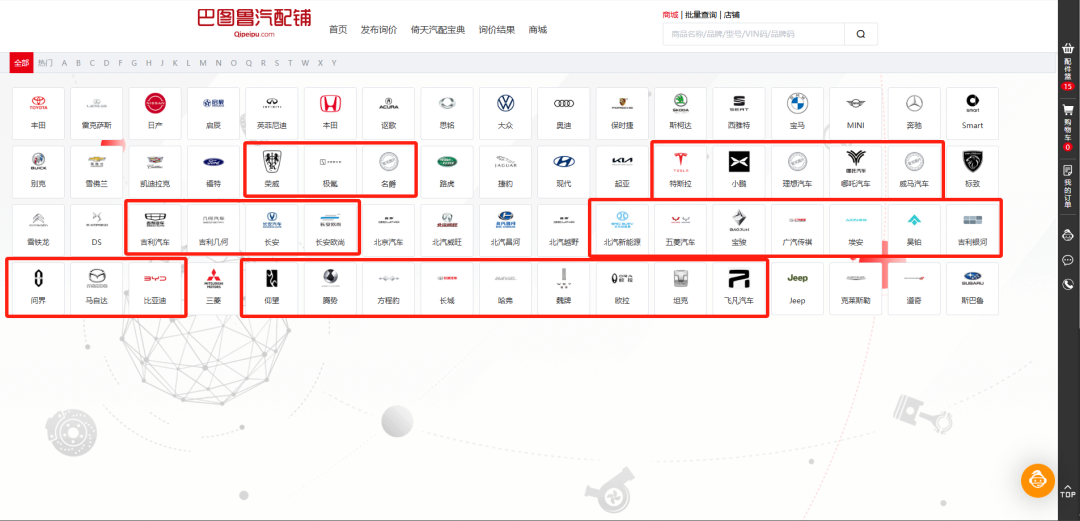This screenshot has width=1080, height=521.
Task: Open the Buick 别克 brand card
Action: pyautogui.click(x=39, y=172)
